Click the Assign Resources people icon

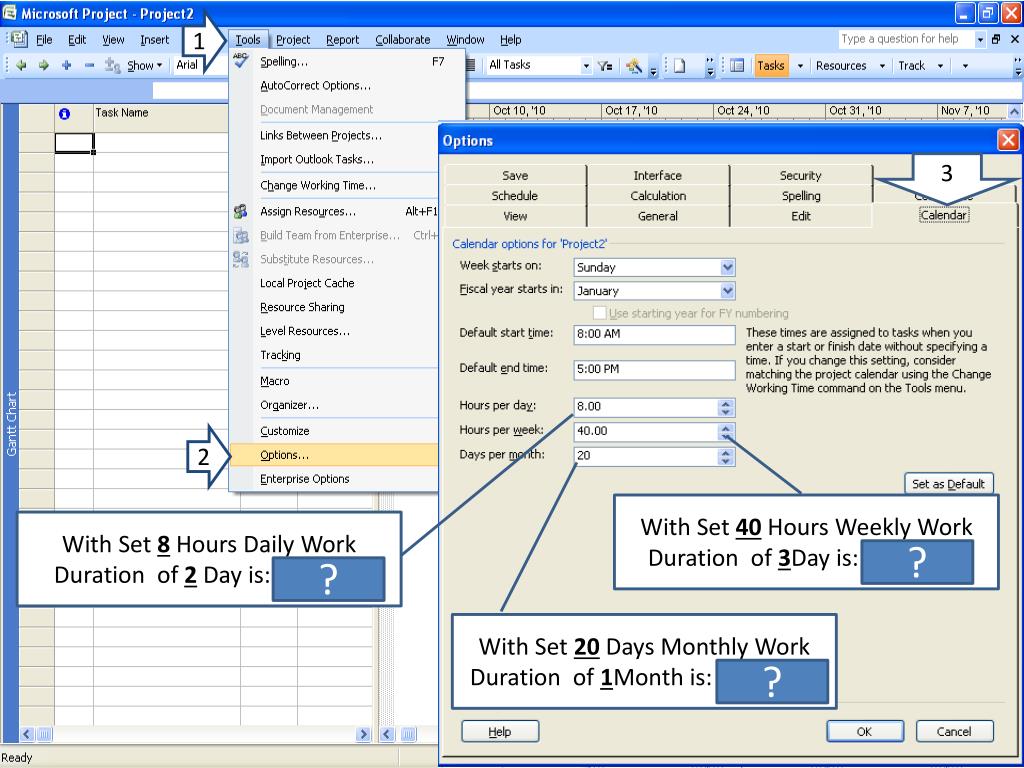pos(240,211)
